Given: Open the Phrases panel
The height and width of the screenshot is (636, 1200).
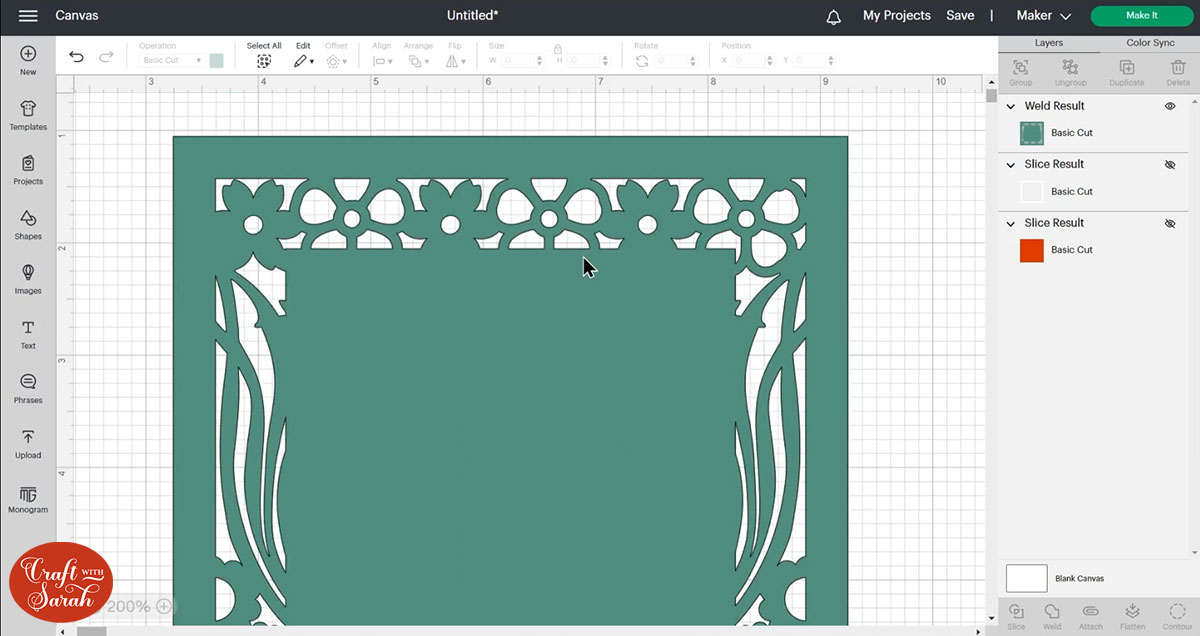Looking at the screenshot, I should [28, 388].
